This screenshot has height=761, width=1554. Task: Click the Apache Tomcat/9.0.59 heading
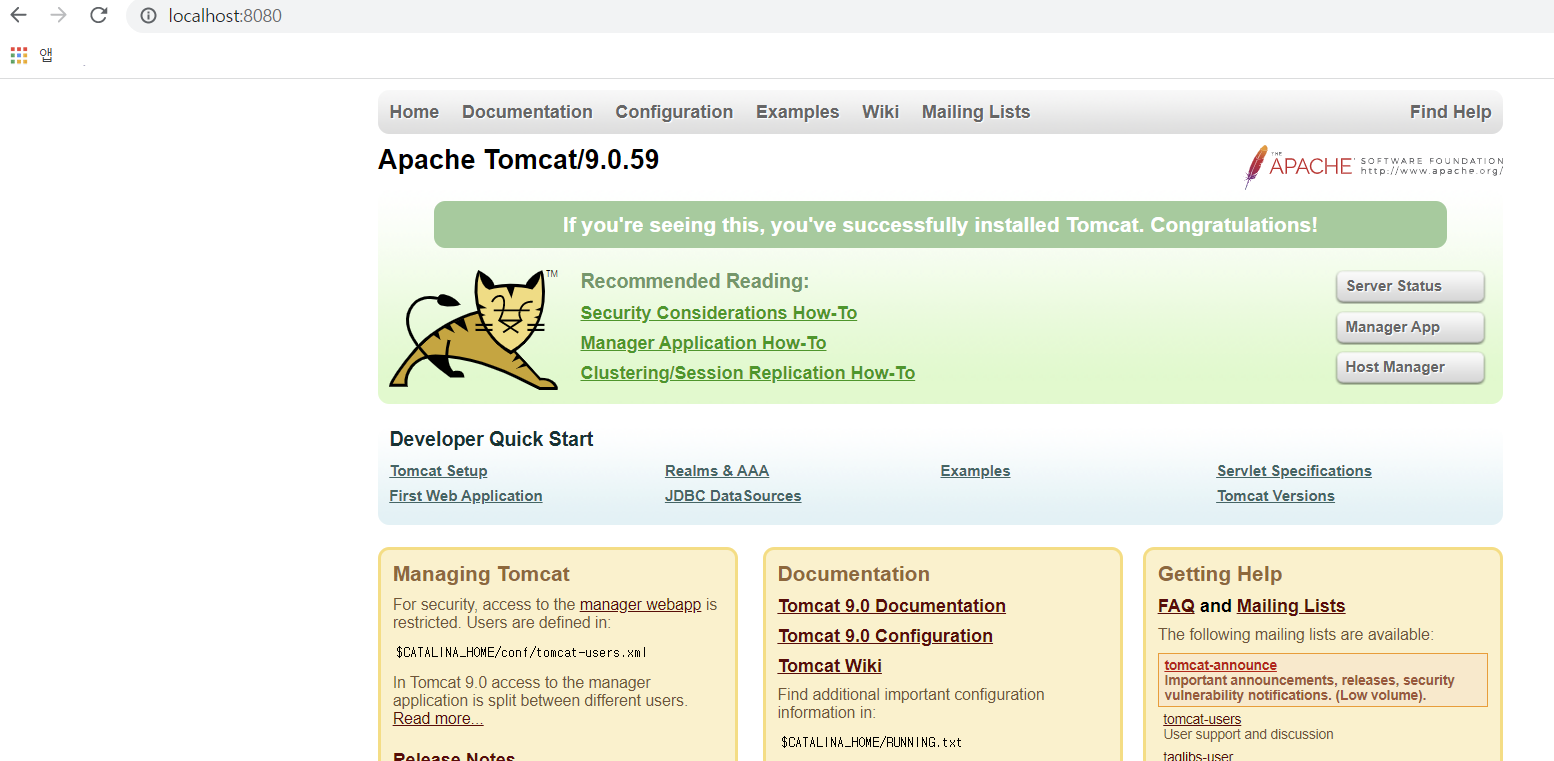coord(518,160)
